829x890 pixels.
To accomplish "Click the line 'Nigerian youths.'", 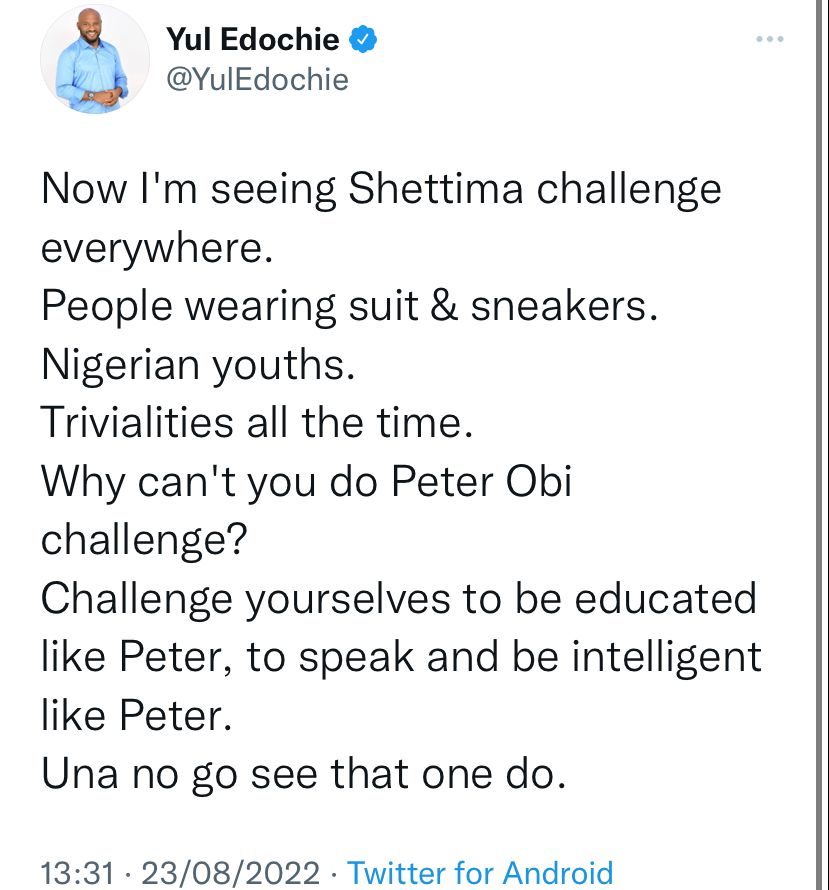I will (x=198, y=365).
